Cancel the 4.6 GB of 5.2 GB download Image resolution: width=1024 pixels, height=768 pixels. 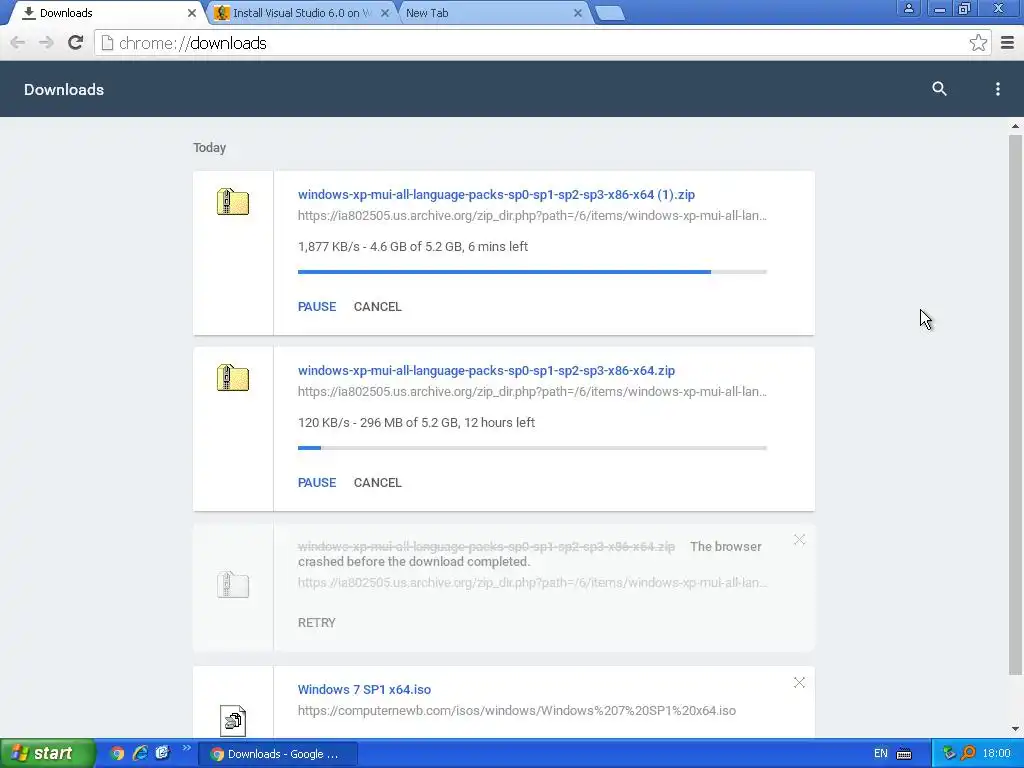pyautogui.click(x=377, y=307)
